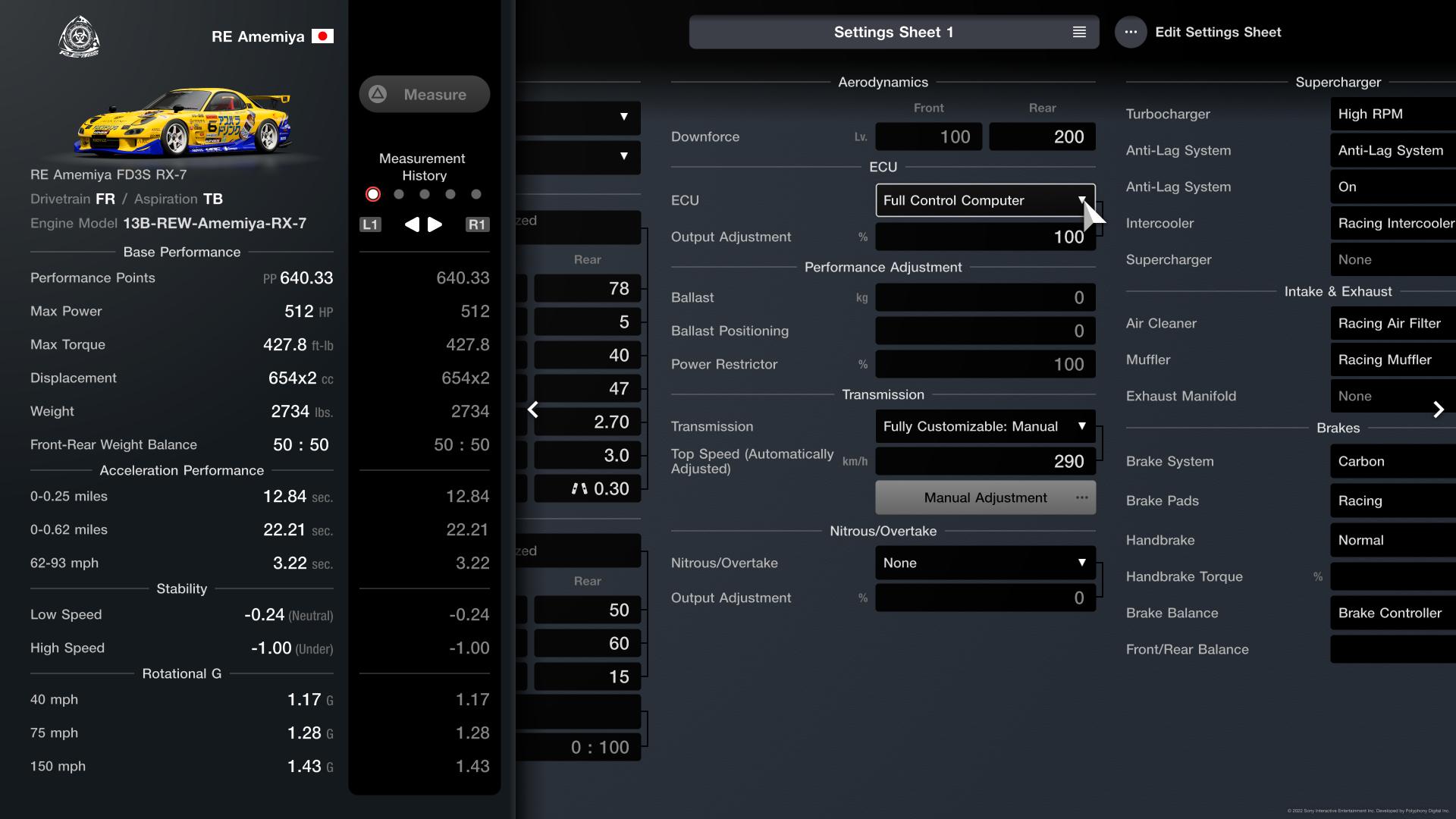The width and height of the screenshot is (1456, 819).
Task: Click the triangle icon on Measure button
Action: click(x=378, y=94)
